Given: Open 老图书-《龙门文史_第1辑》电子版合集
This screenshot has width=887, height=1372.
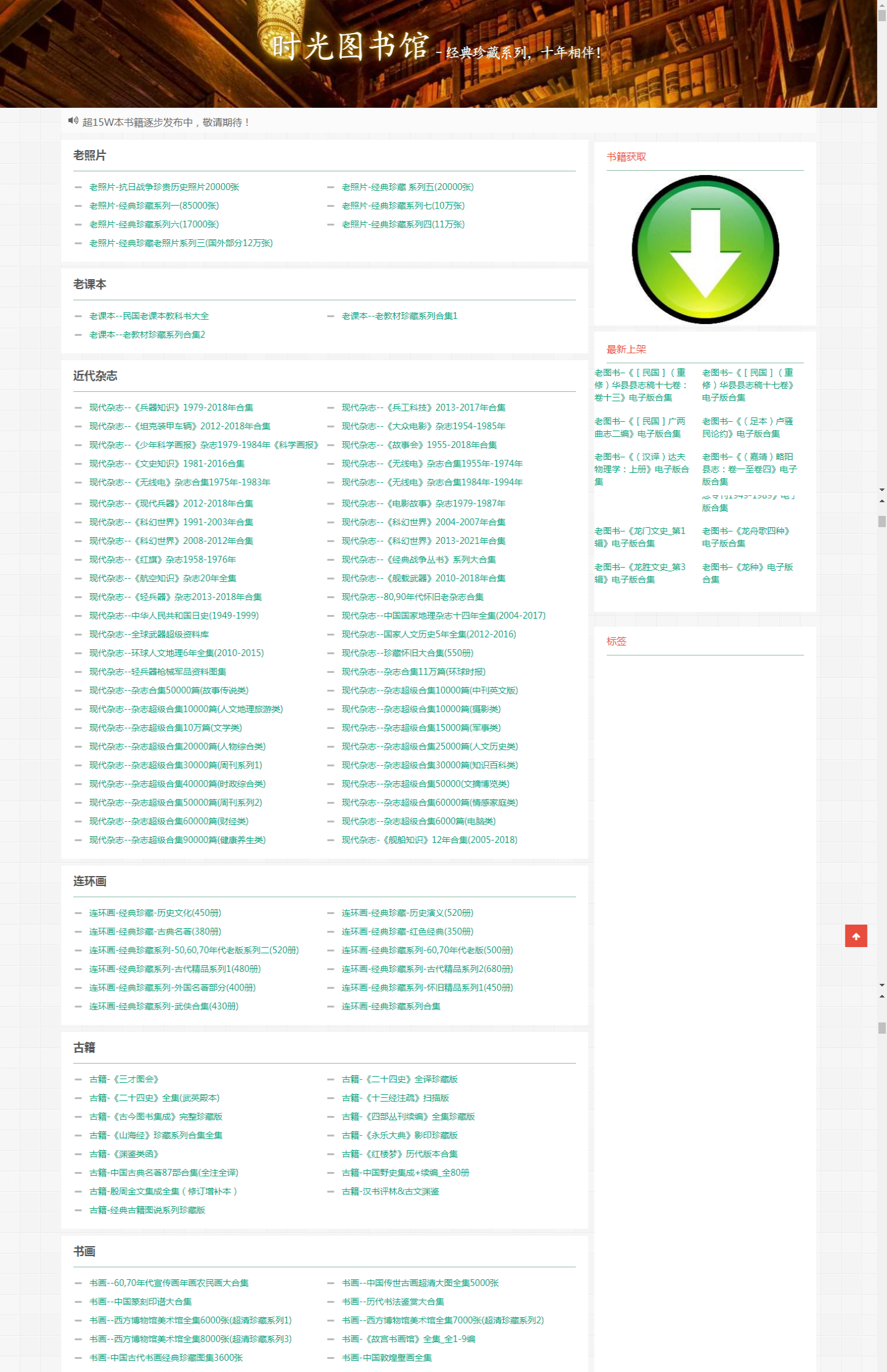Looking at the screenshot, I should [640, 537].
